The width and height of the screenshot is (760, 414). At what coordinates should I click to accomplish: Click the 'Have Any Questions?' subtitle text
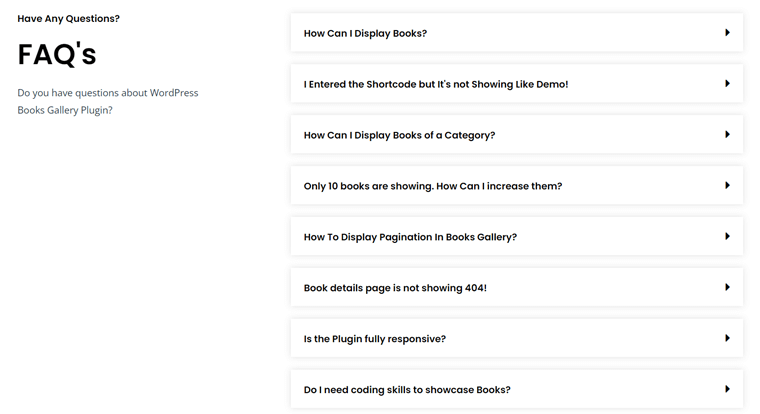68,18
